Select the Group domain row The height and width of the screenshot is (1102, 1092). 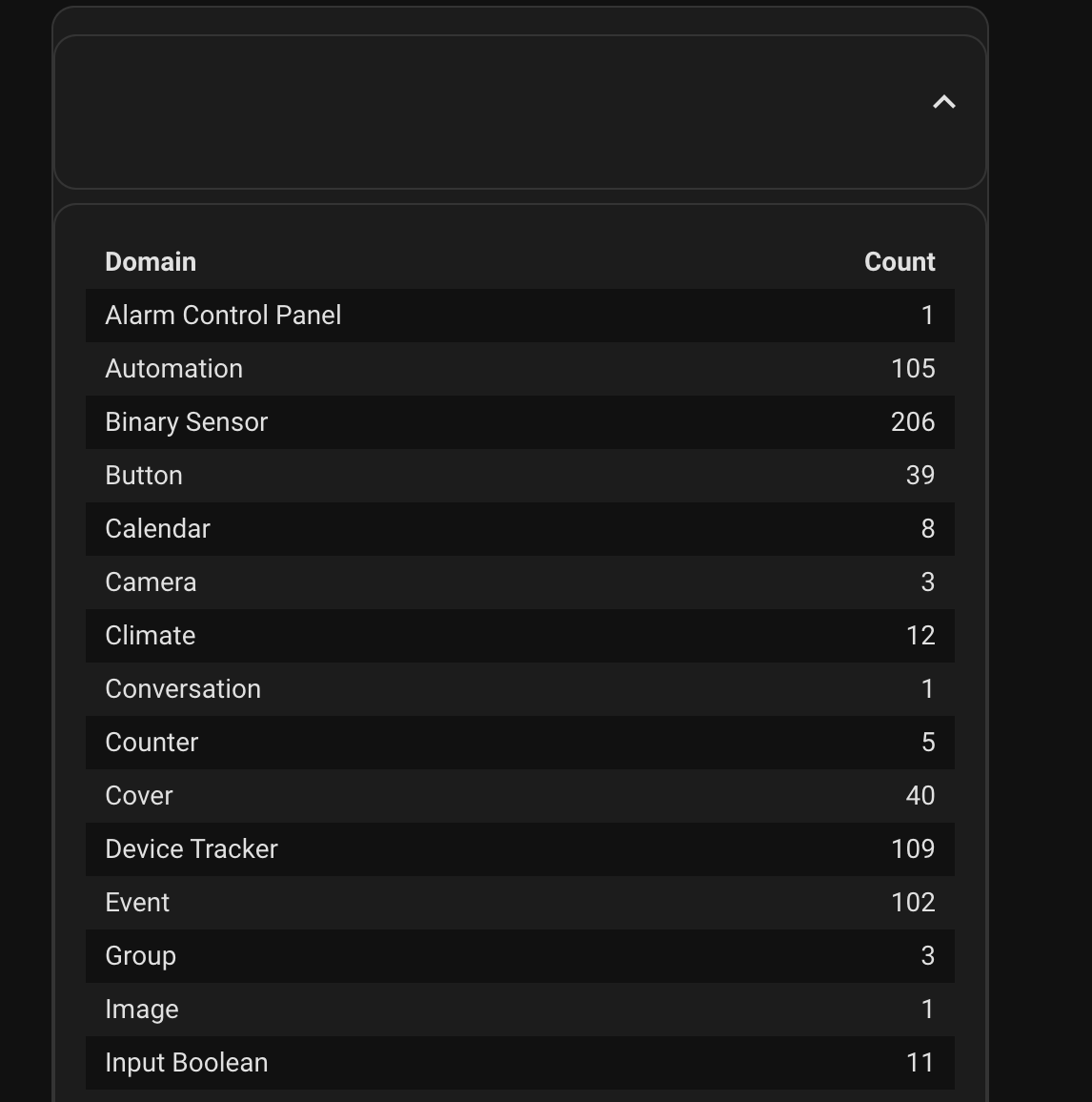pos(520,956)
